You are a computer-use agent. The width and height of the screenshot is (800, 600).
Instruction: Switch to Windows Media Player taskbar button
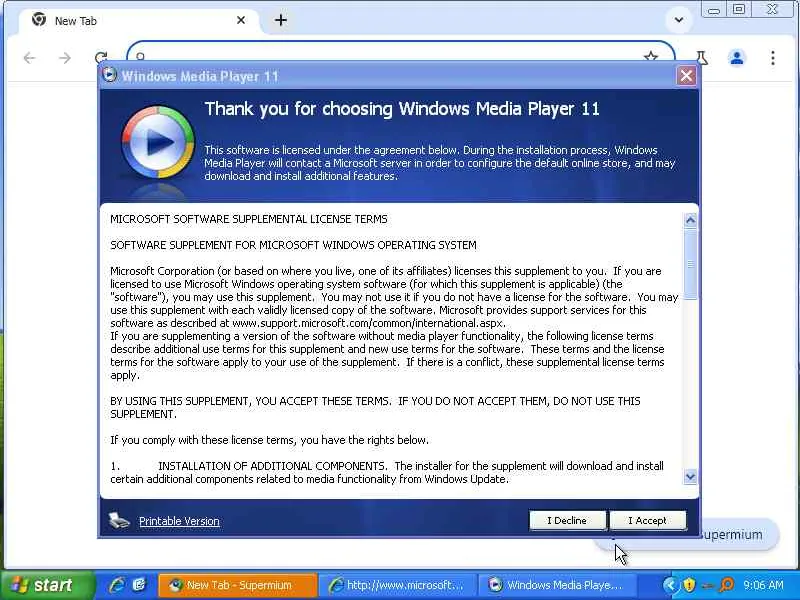pos(558,585)
